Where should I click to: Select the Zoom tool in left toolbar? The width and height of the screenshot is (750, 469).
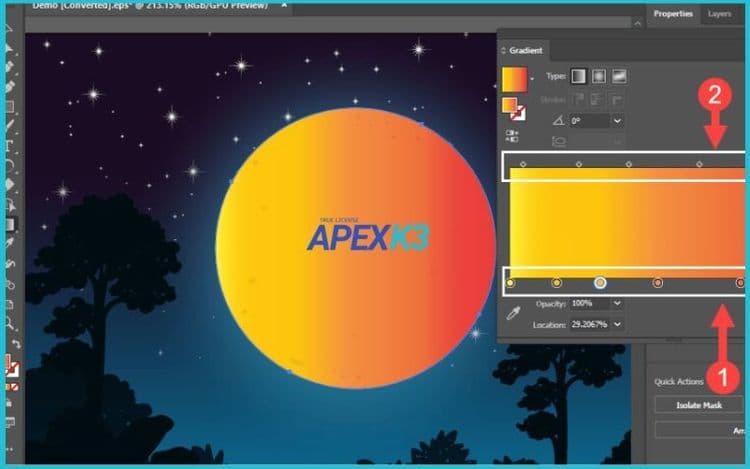8,322
